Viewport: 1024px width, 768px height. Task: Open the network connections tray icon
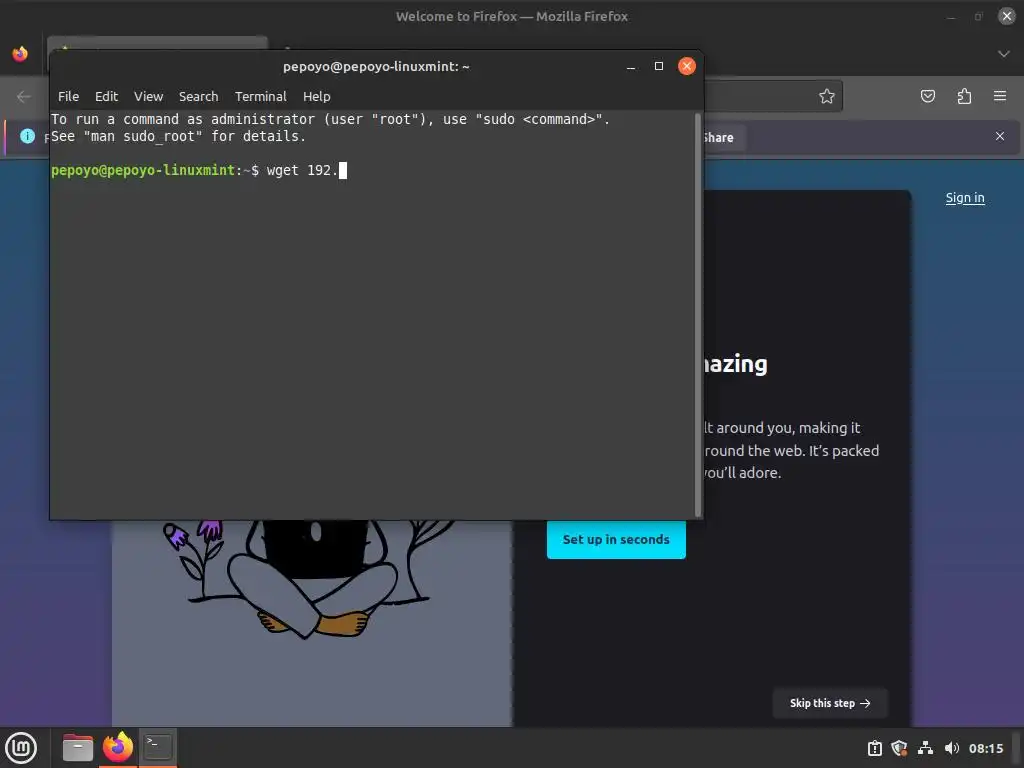925,748
